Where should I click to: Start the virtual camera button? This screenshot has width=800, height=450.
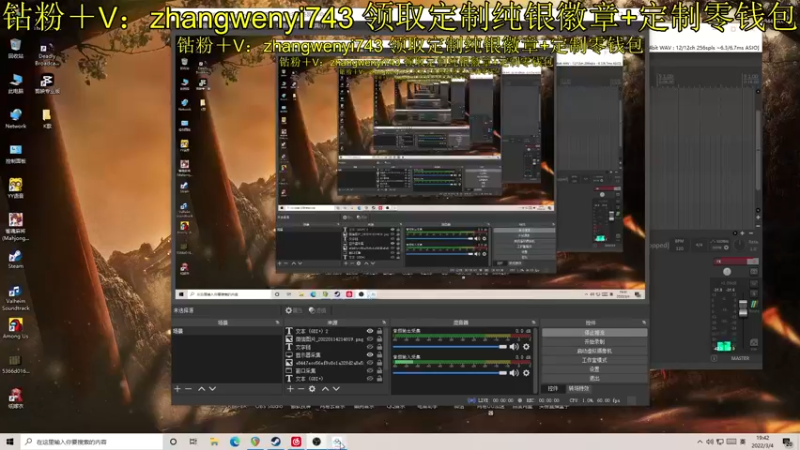pyautogui.click(x=594, y=351)
